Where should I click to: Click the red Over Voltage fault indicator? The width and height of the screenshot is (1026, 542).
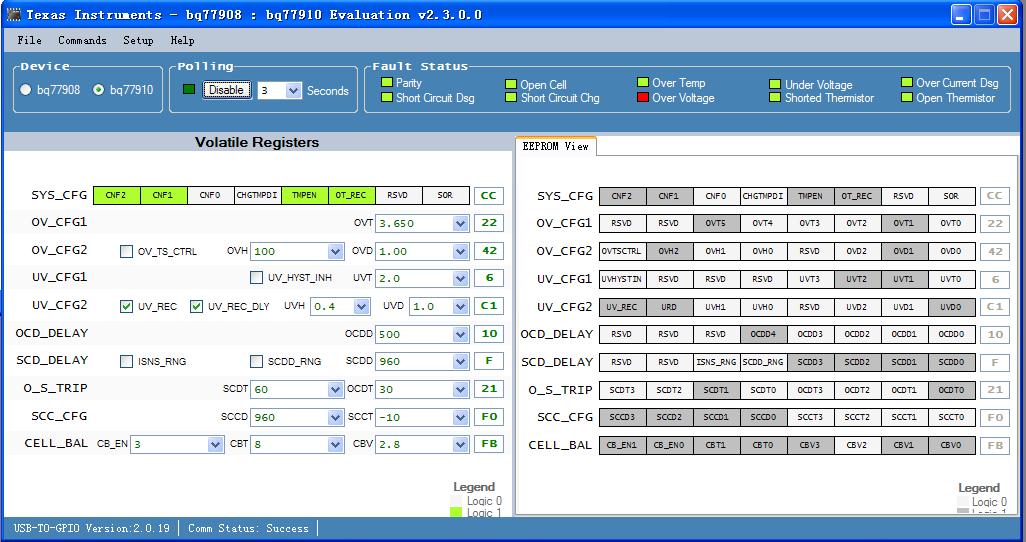click(x=643, y=98)
